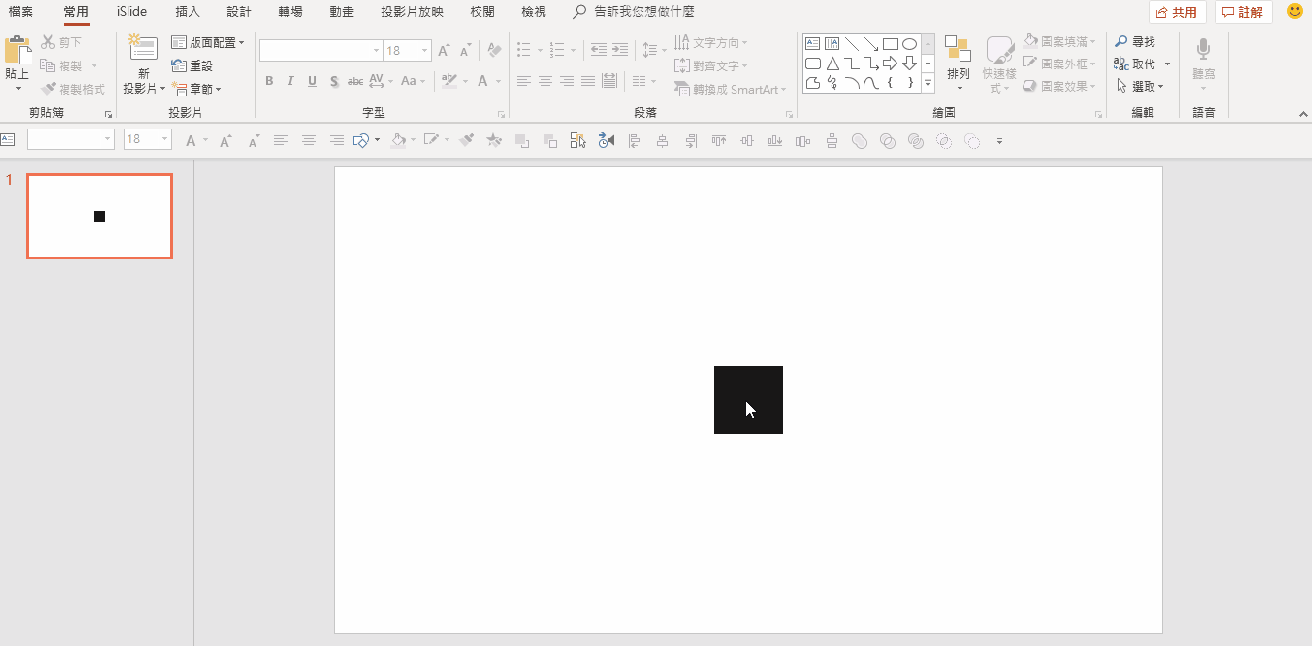Switch to the 轉場 (Transitions) tab
Image resolution: width=1312 pixels, height=646 pixels.
point(290,12)
